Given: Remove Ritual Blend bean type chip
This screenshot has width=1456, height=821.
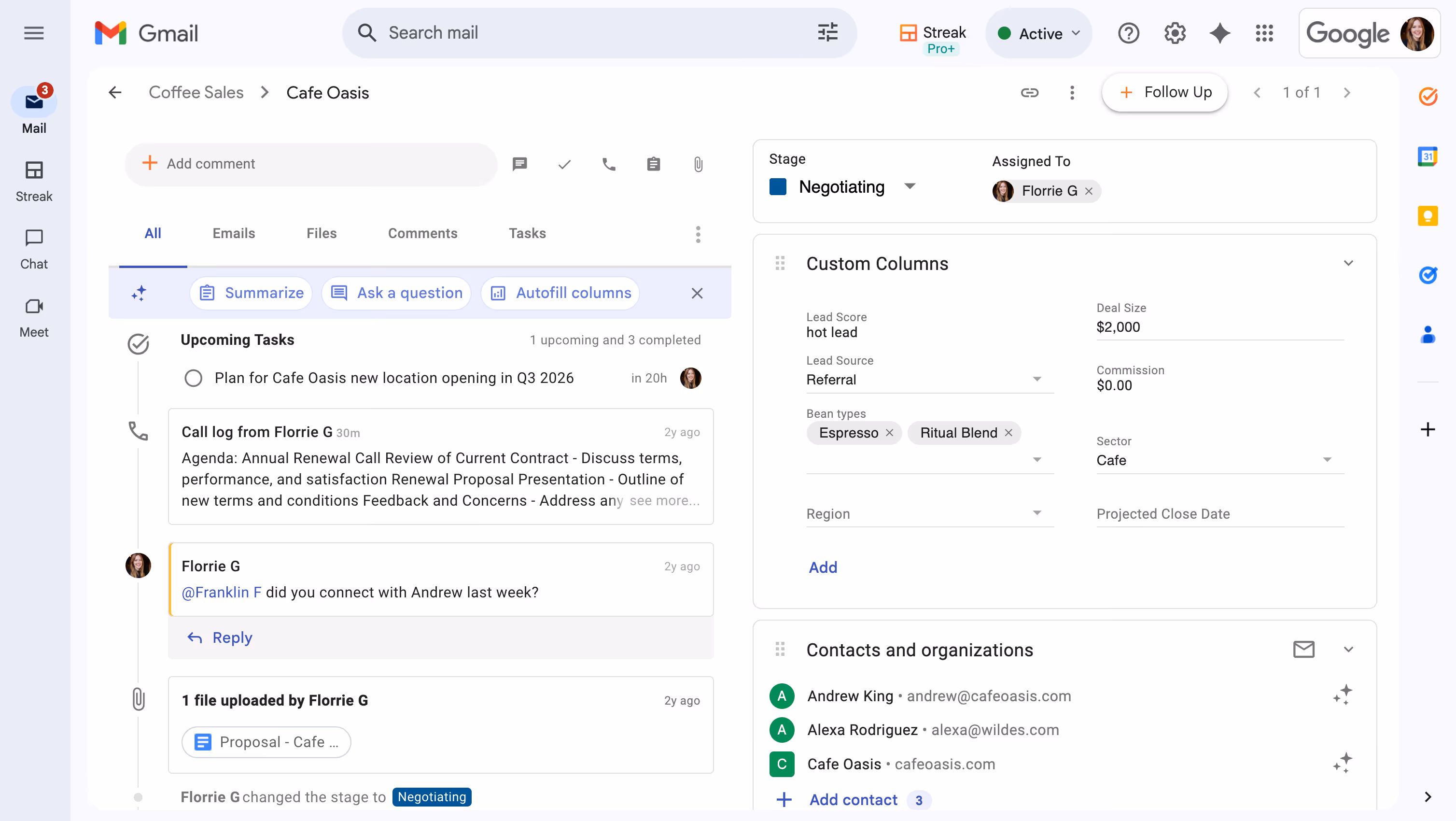Looking at the screenshot, I should (x=1008, y=433).
